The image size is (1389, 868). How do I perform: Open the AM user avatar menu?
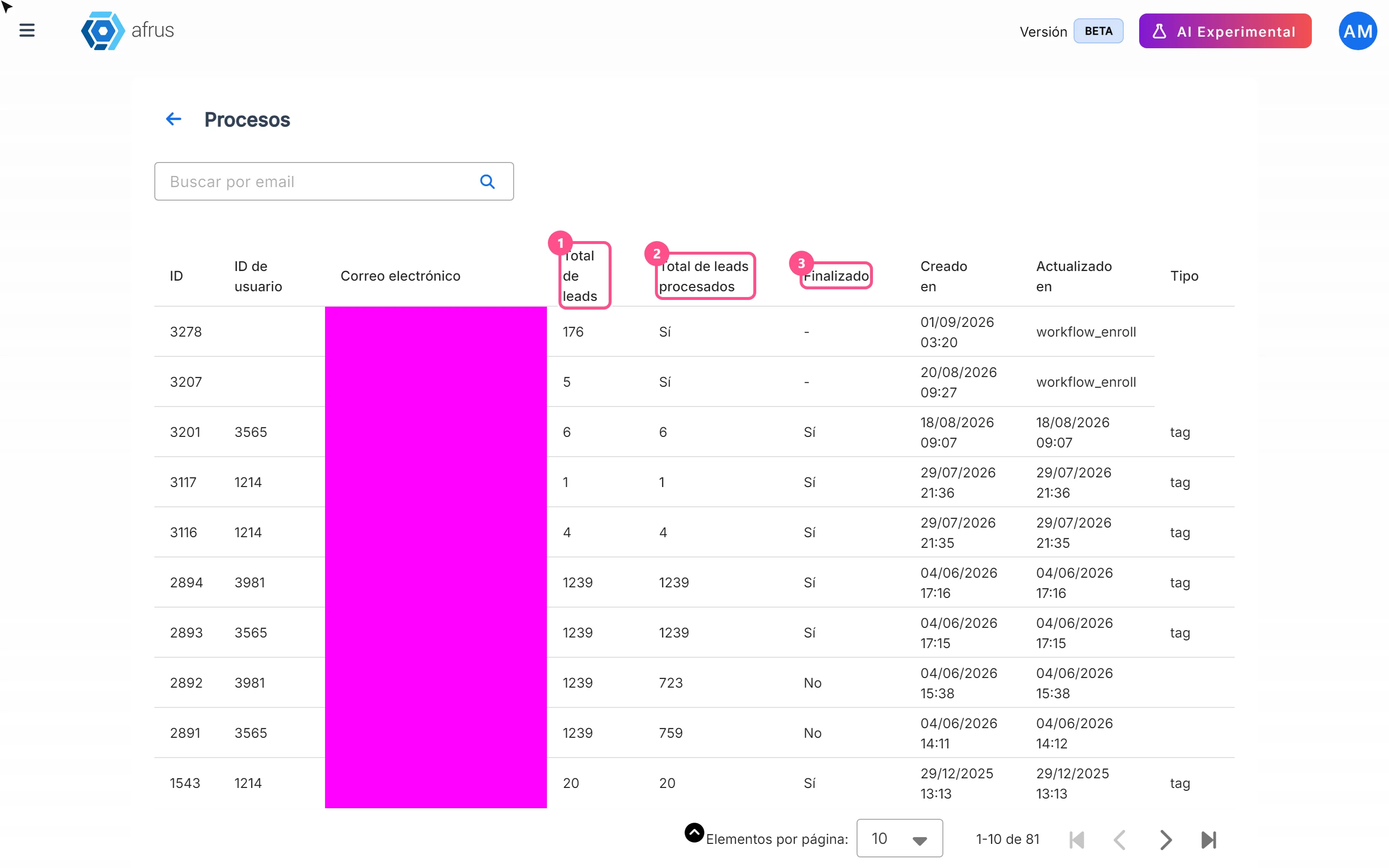point(1358,31)
